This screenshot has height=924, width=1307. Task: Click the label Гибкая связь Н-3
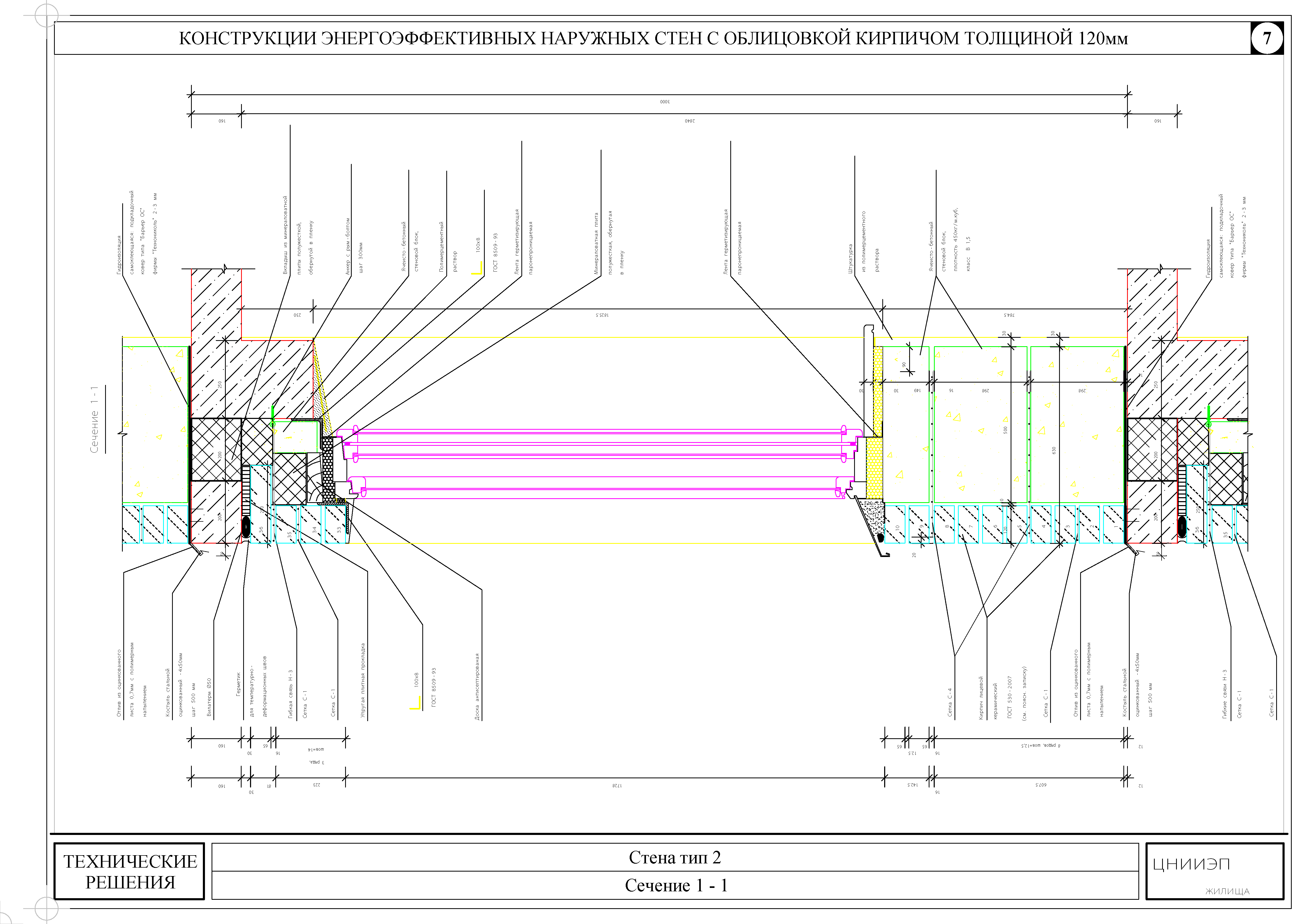291,694
